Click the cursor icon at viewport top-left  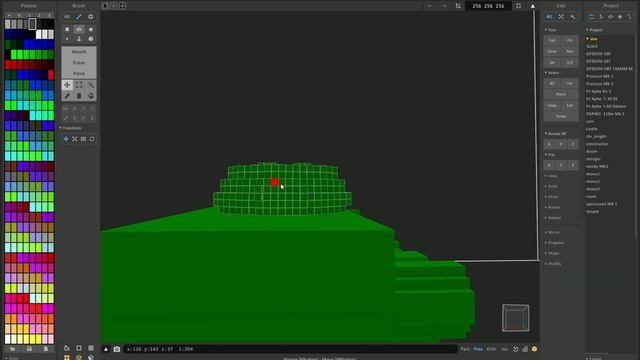(x=105, y=6)
